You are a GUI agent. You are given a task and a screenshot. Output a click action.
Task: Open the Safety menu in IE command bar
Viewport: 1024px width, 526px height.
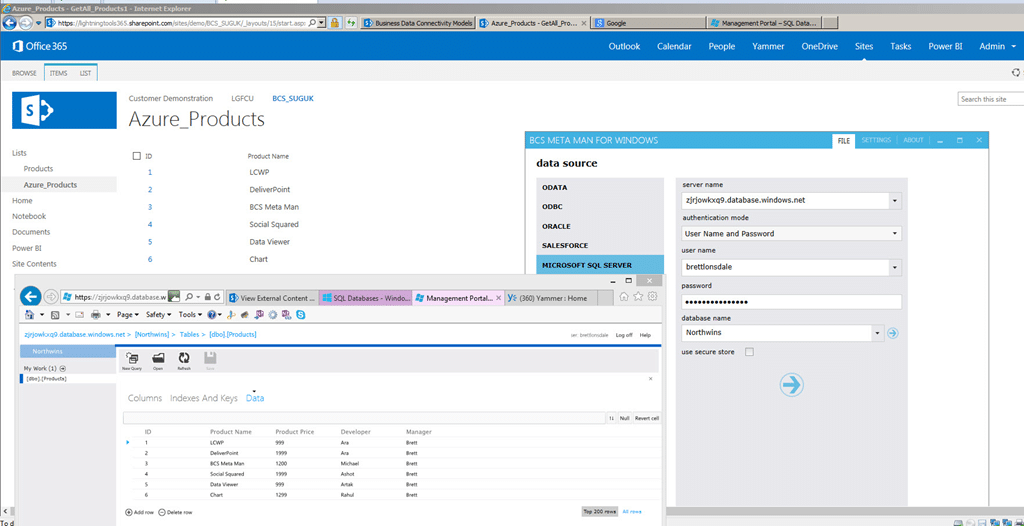159,315
